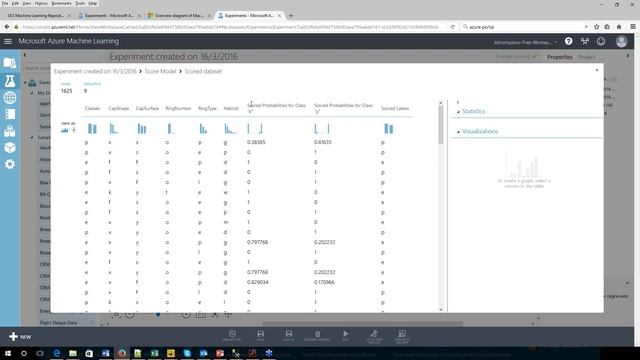Switch to the Properties tab behind dialog
The image size is (640, 360).
pos(560,57)
